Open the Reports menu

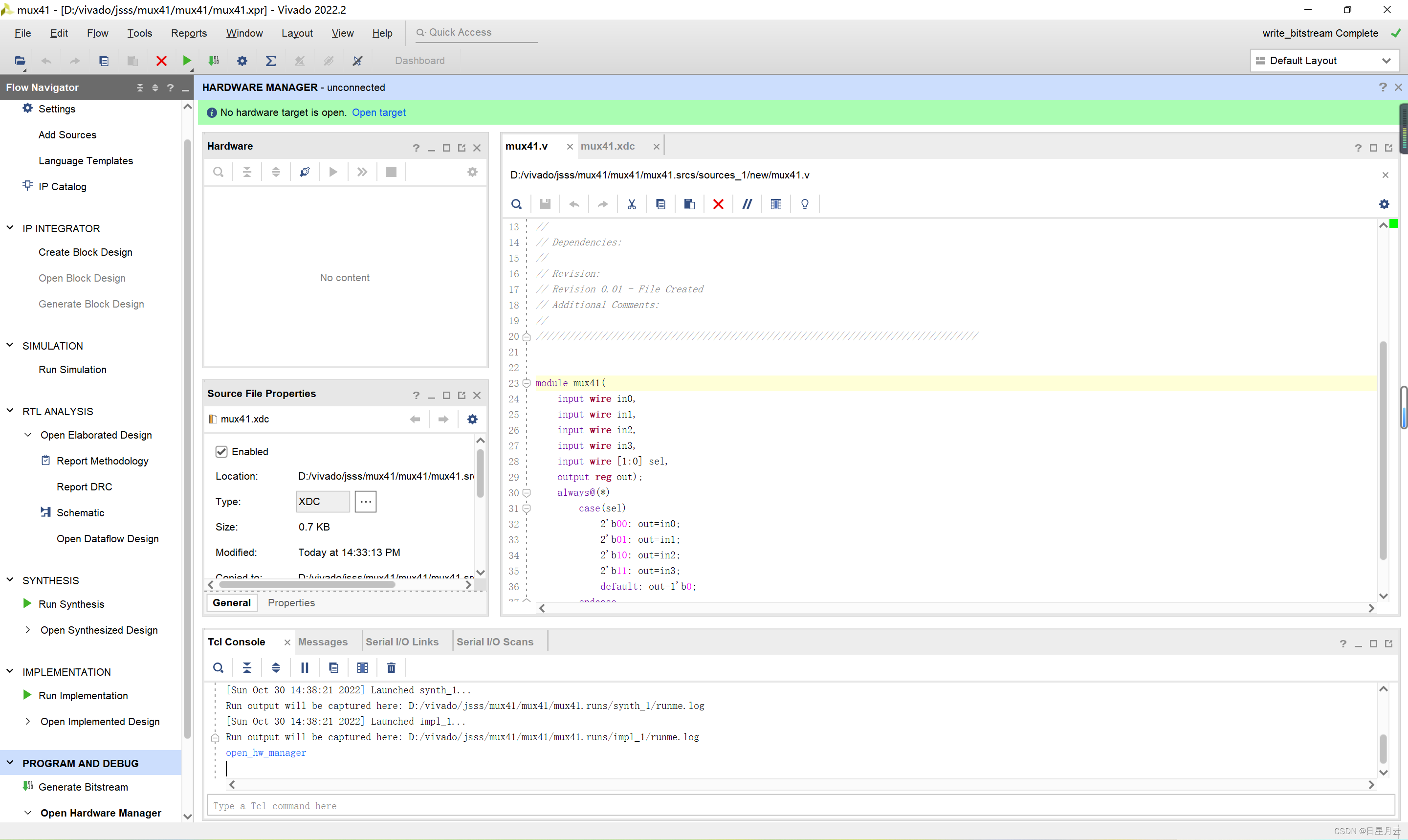tap(189, 33)
